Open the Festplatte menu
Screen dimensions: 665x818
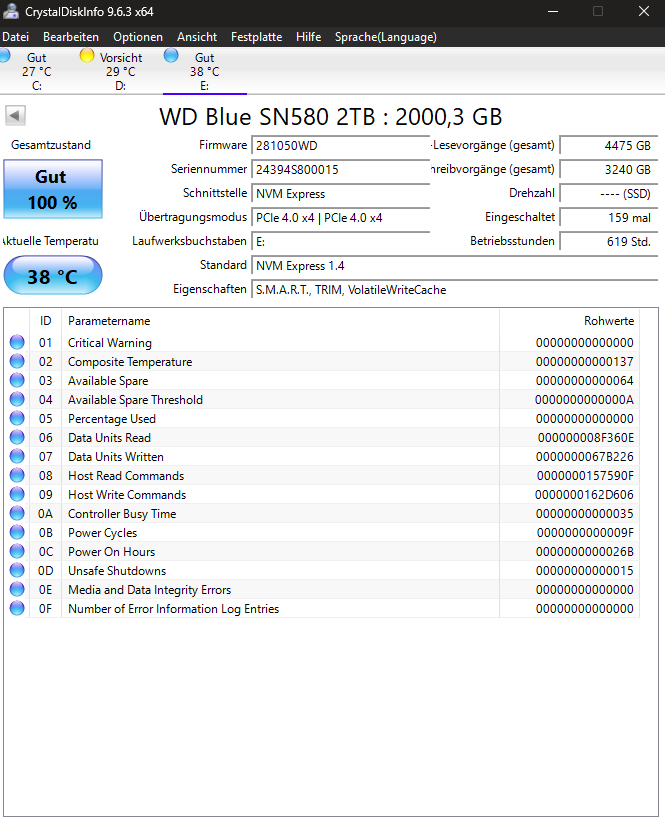pos(257,37)
